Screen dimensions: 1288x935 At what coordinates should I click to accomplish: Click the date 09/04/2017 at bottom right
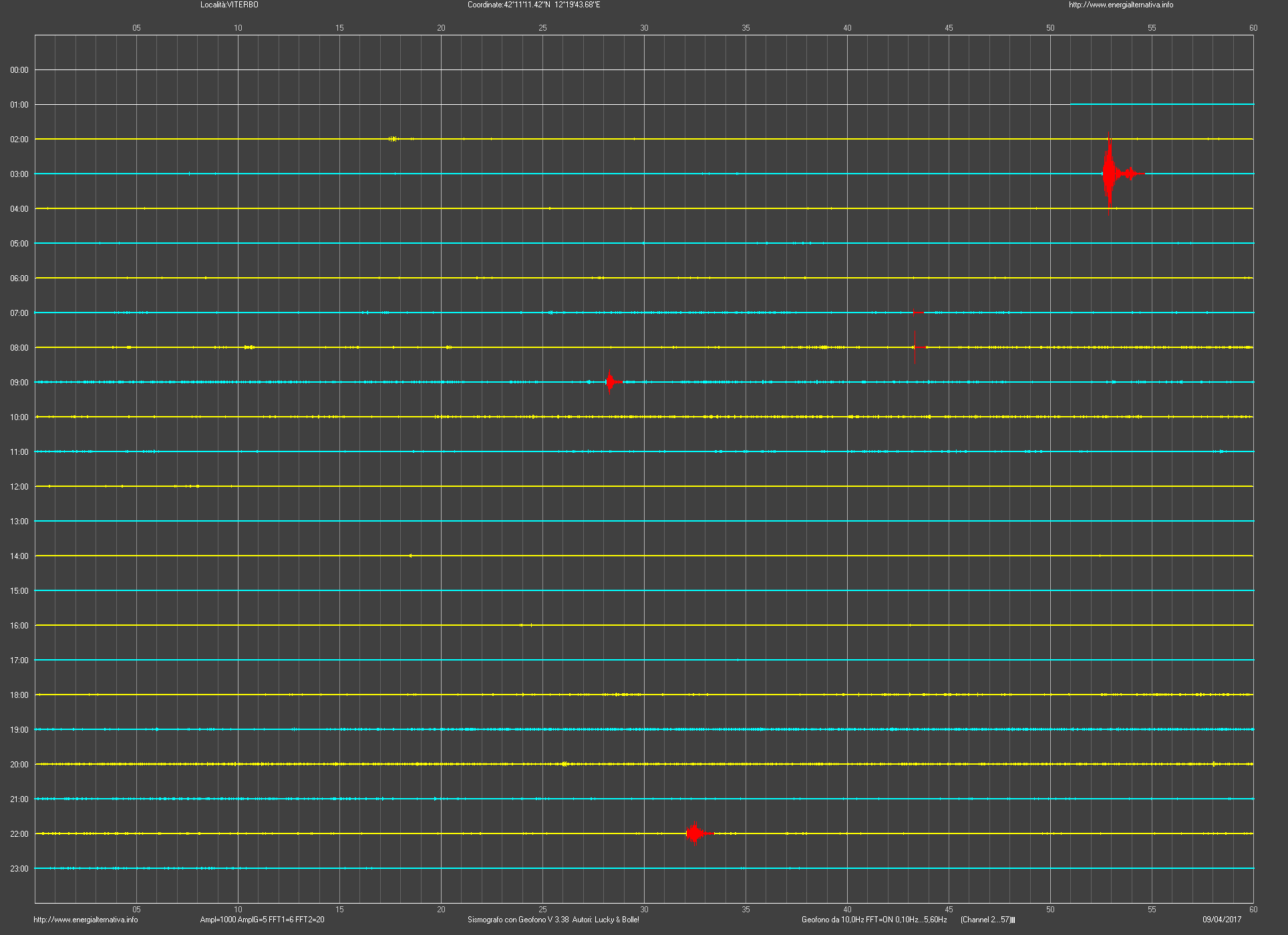pyautogui.click(x=1221, y=920)
